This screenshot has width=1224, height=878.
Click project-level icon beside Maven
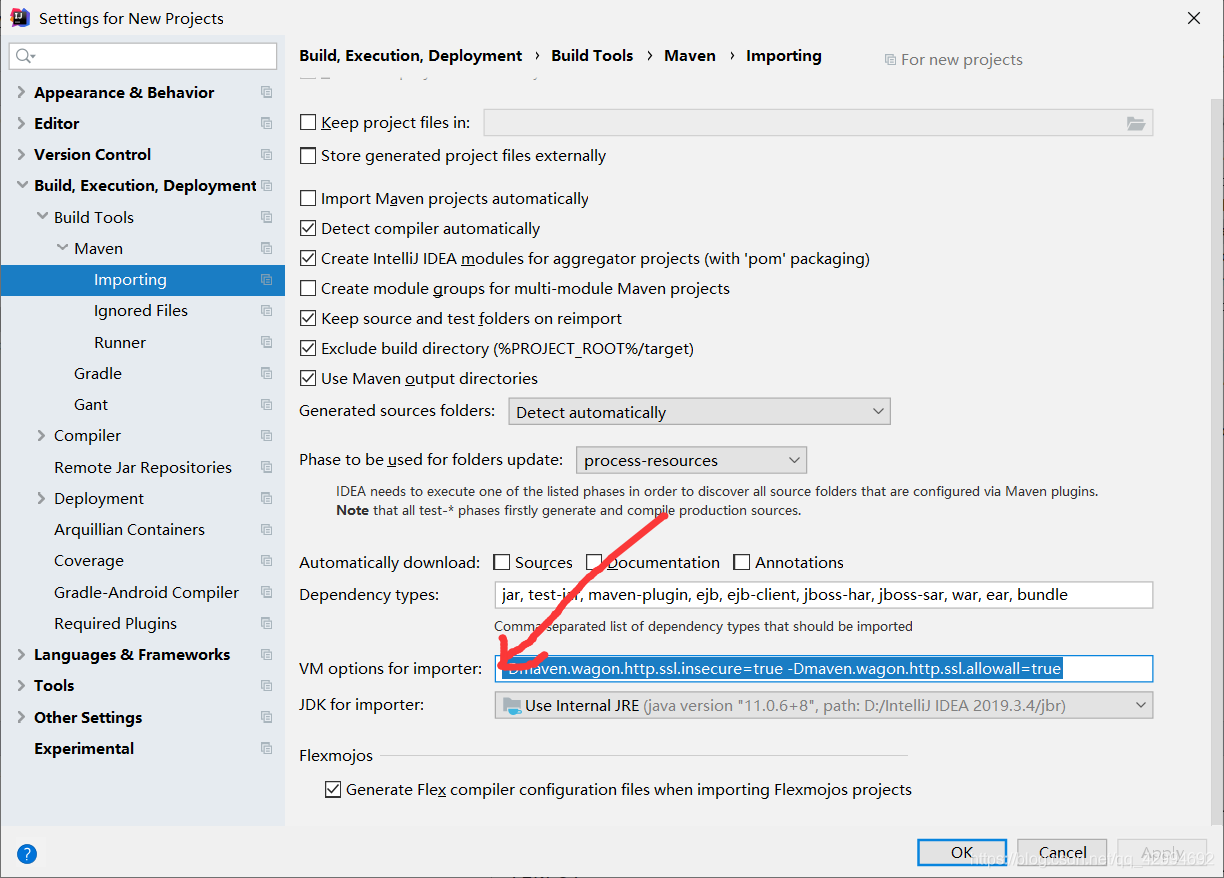pos(266,248)
